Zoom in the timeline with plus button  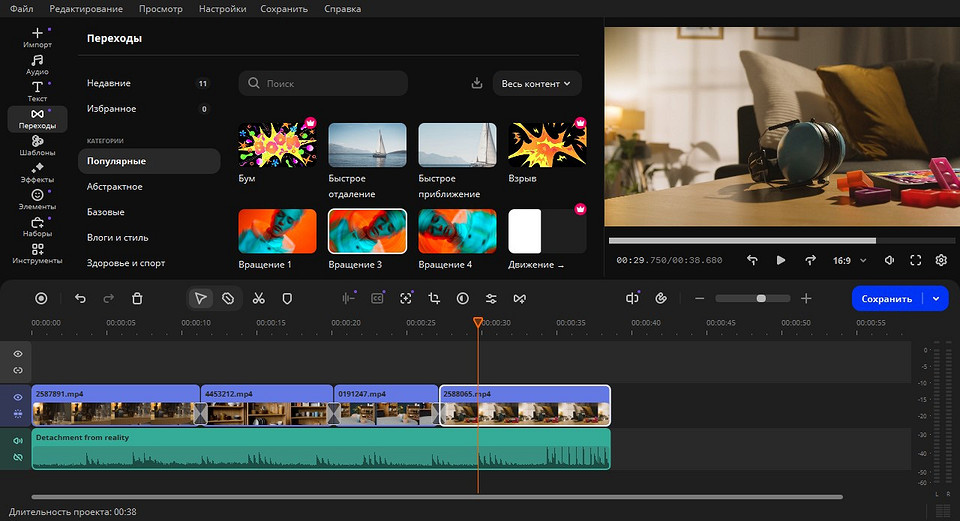806,298
